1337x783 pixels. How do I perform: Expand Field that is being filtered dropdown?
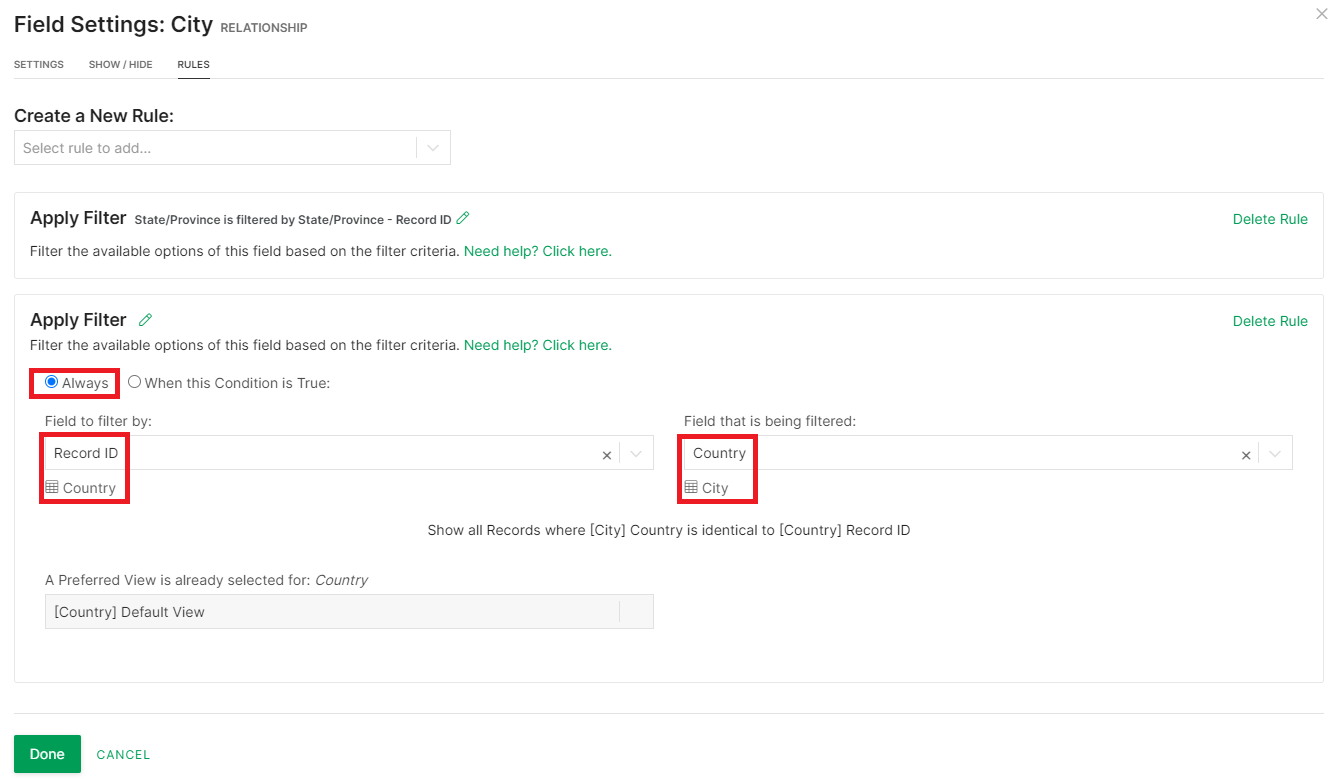1275,454
